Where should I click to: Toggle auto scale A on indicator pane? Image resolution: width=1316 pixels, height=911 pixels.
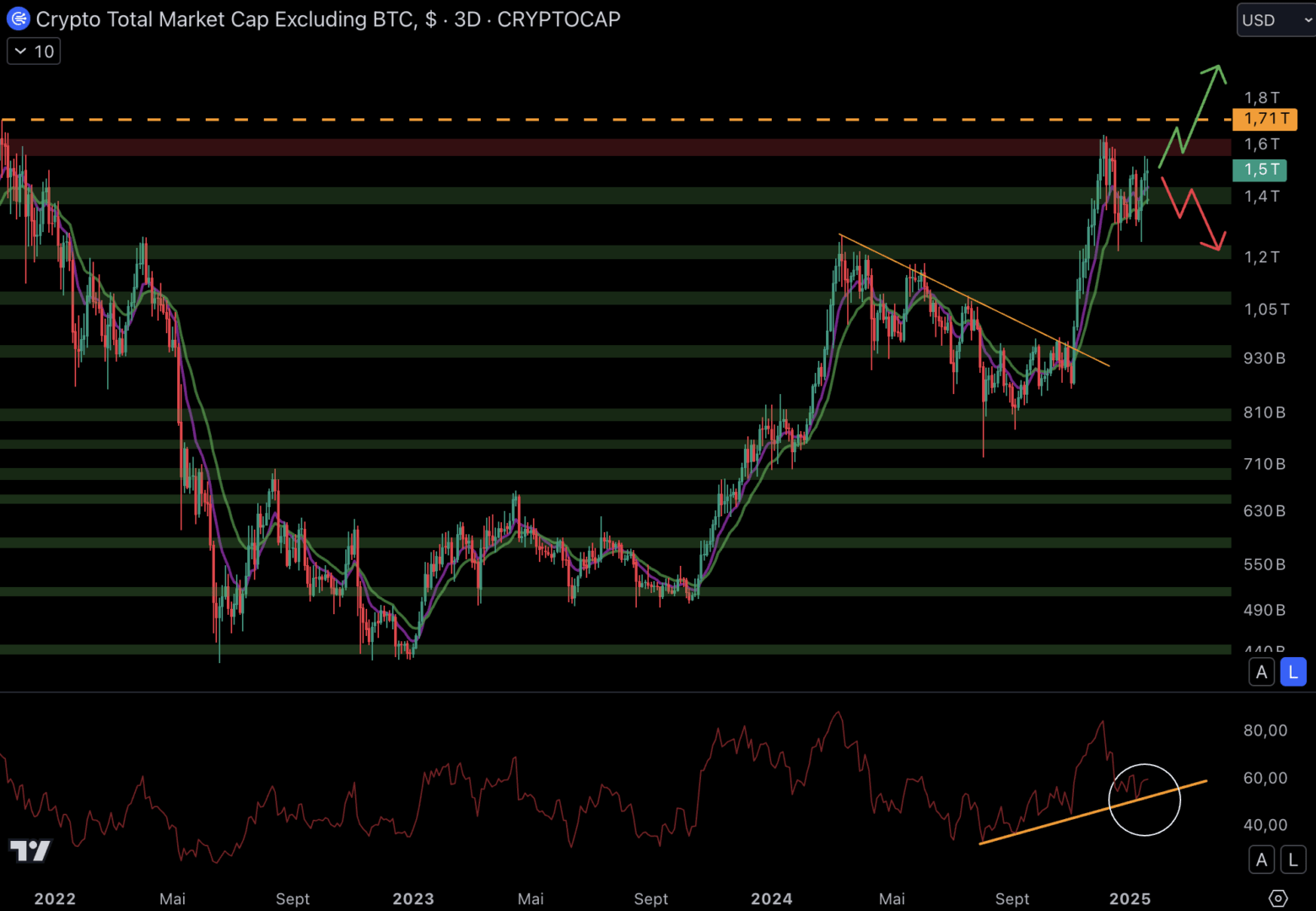(1261, 860)
